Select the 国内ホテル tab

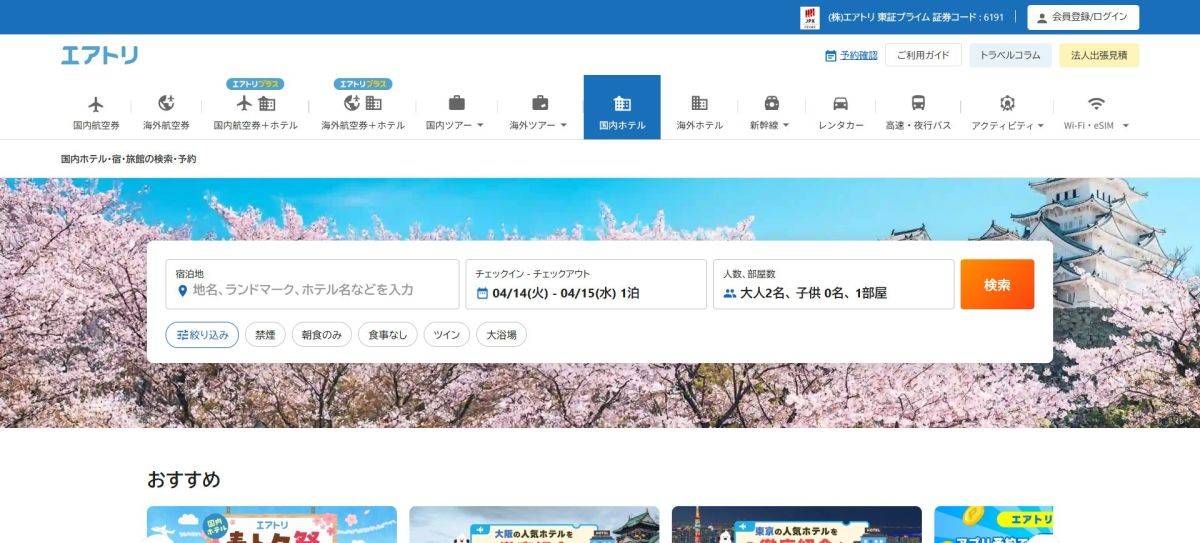click(622, 107)
